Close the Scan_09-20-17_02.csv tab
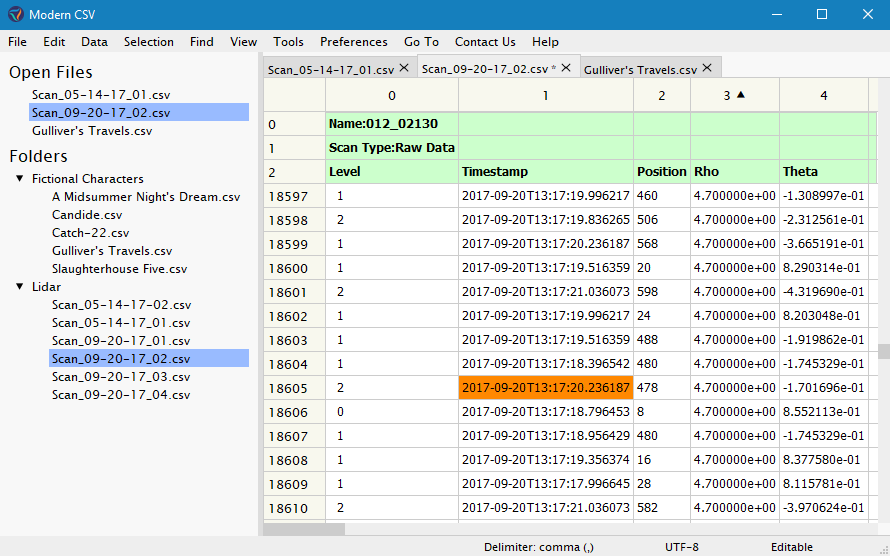This screenshot has height=556, width=890. 566,68
